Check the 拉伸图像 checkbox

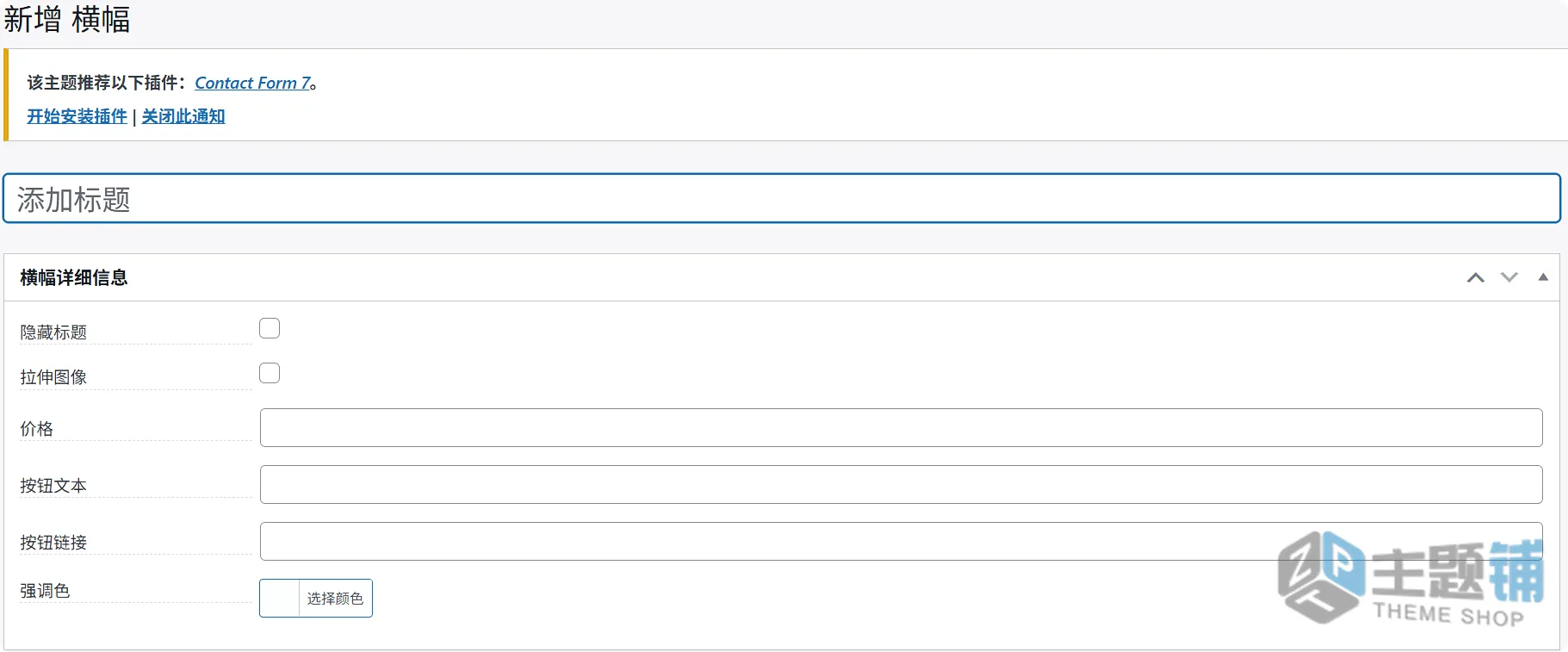point(270,373)
